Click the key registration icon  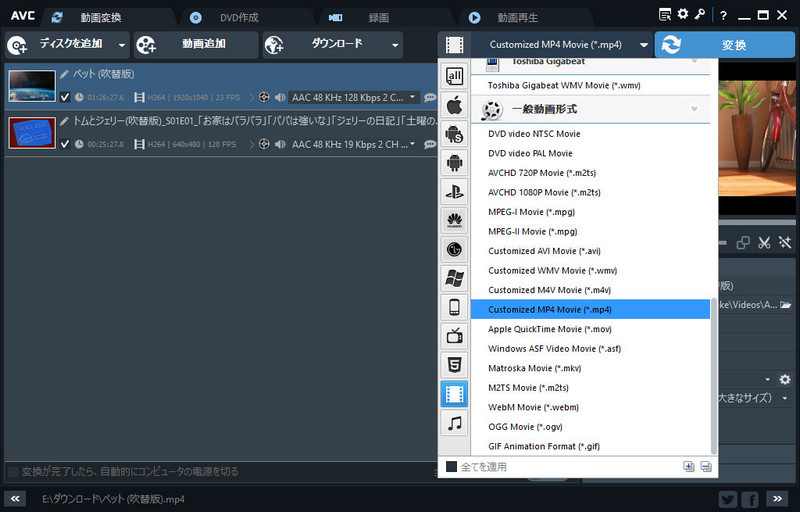point(699,14)
